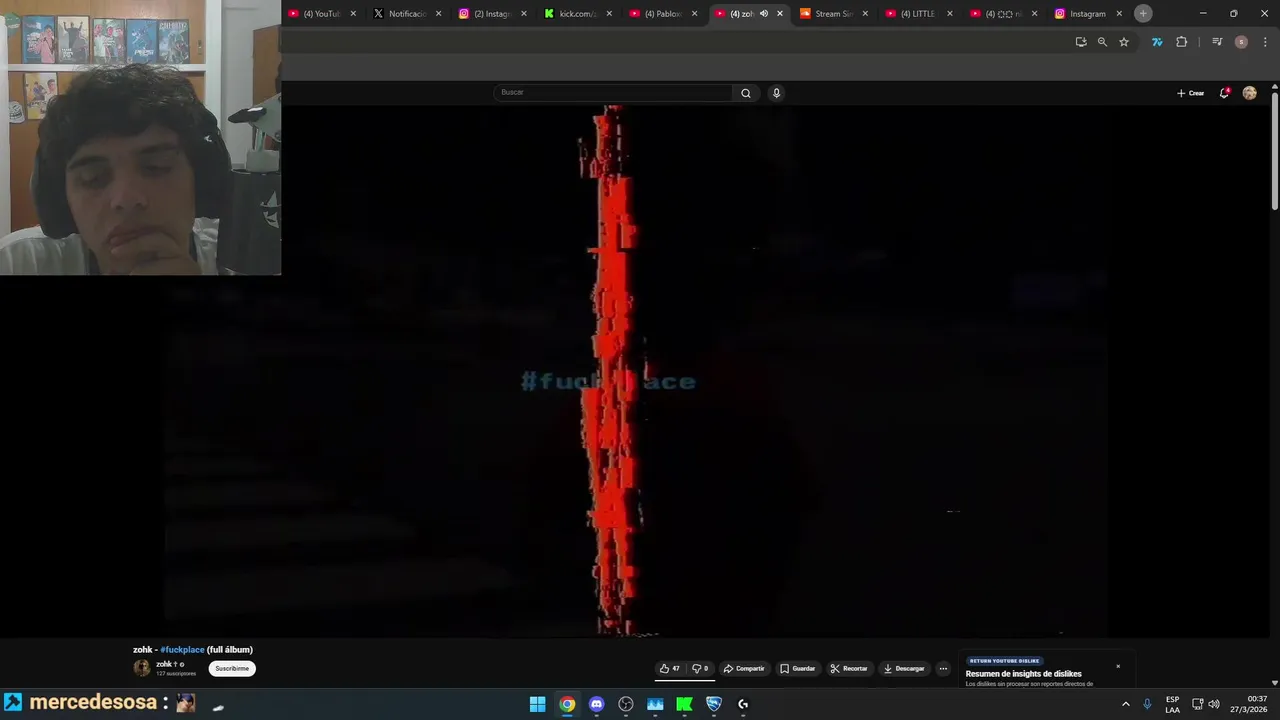Open the zohk channel name link
1280x720 pixels.
[x=163, y=664]
